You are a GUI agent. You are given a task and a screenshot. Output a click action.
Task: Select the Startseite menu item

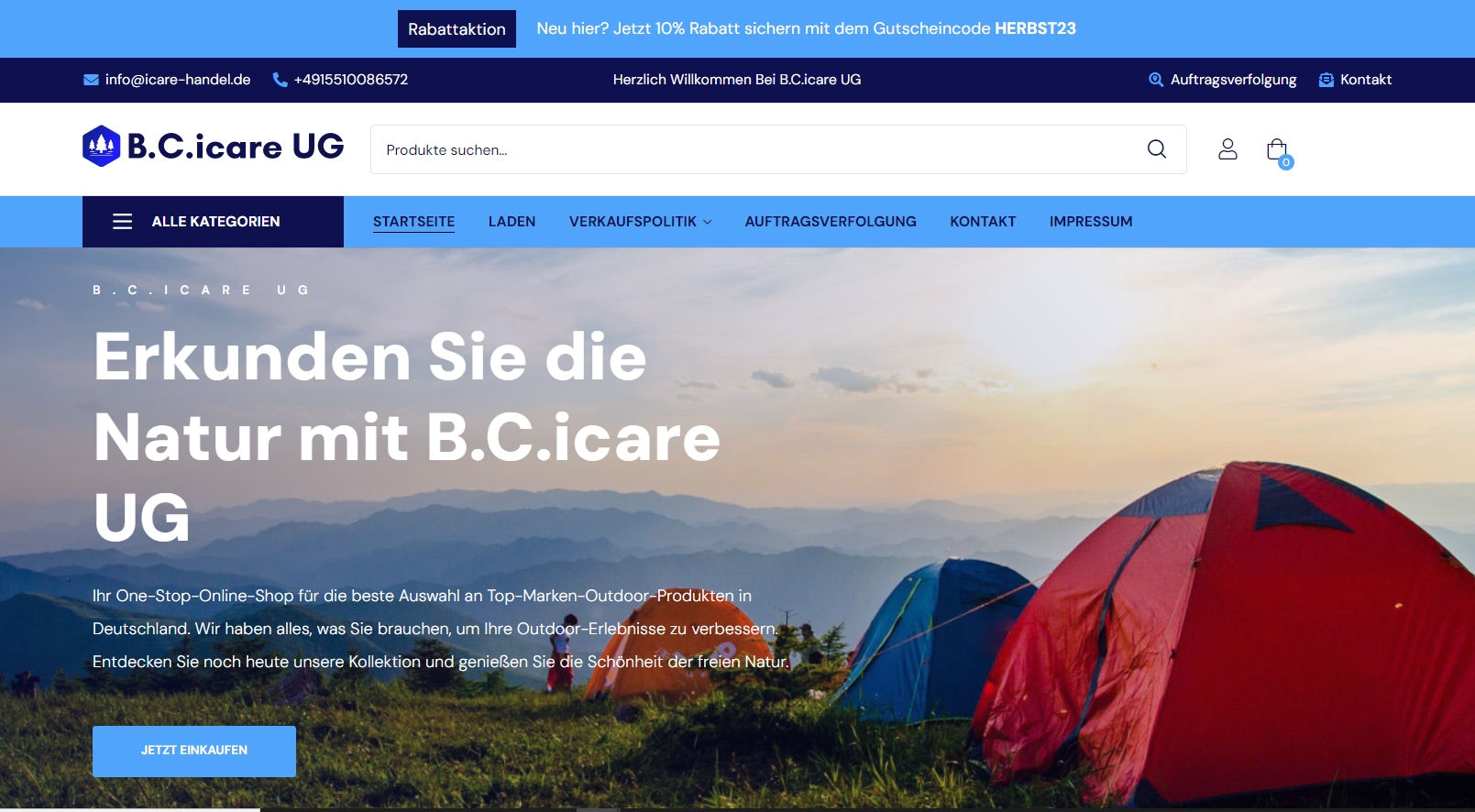[x=413, y=222]
